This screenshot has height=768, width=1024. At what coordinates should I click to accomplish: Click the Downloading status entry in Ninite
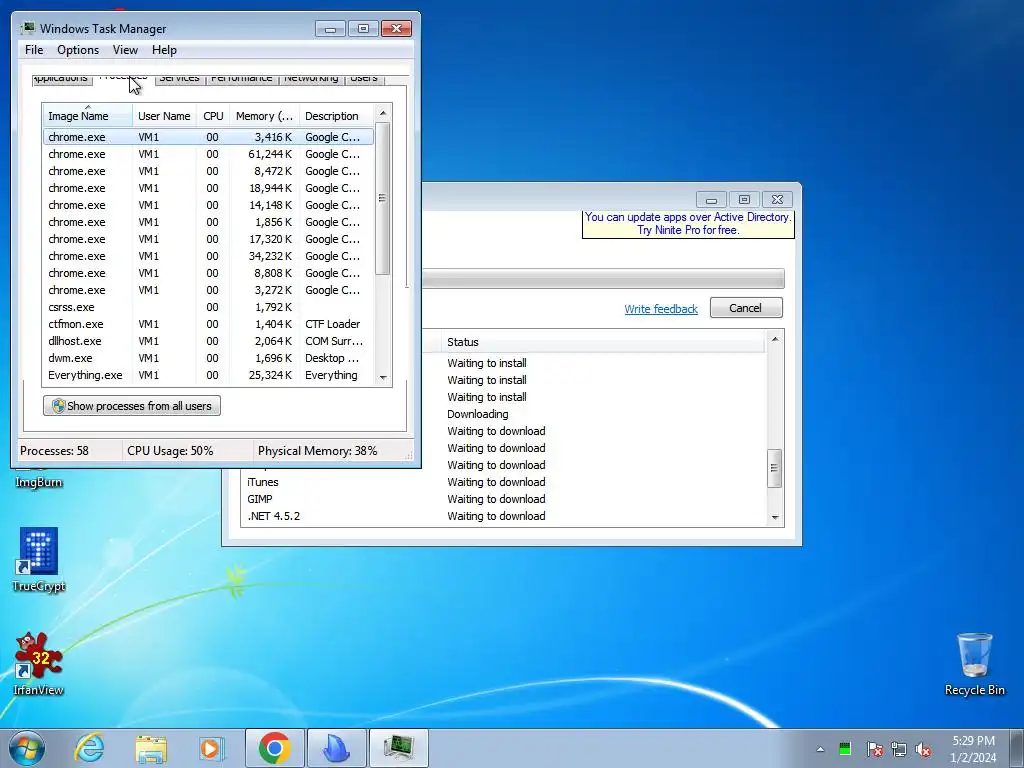477,414
